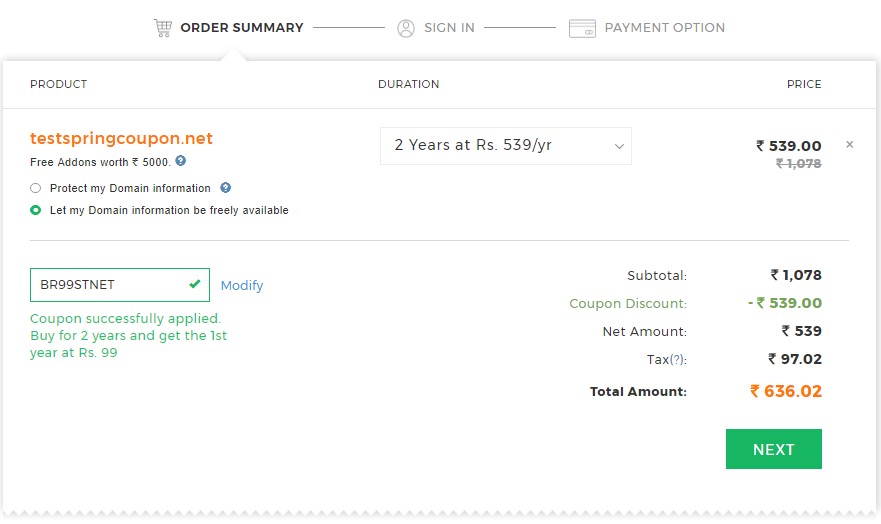Click the testspringcoupon.net domain name

tap(121, 138)
